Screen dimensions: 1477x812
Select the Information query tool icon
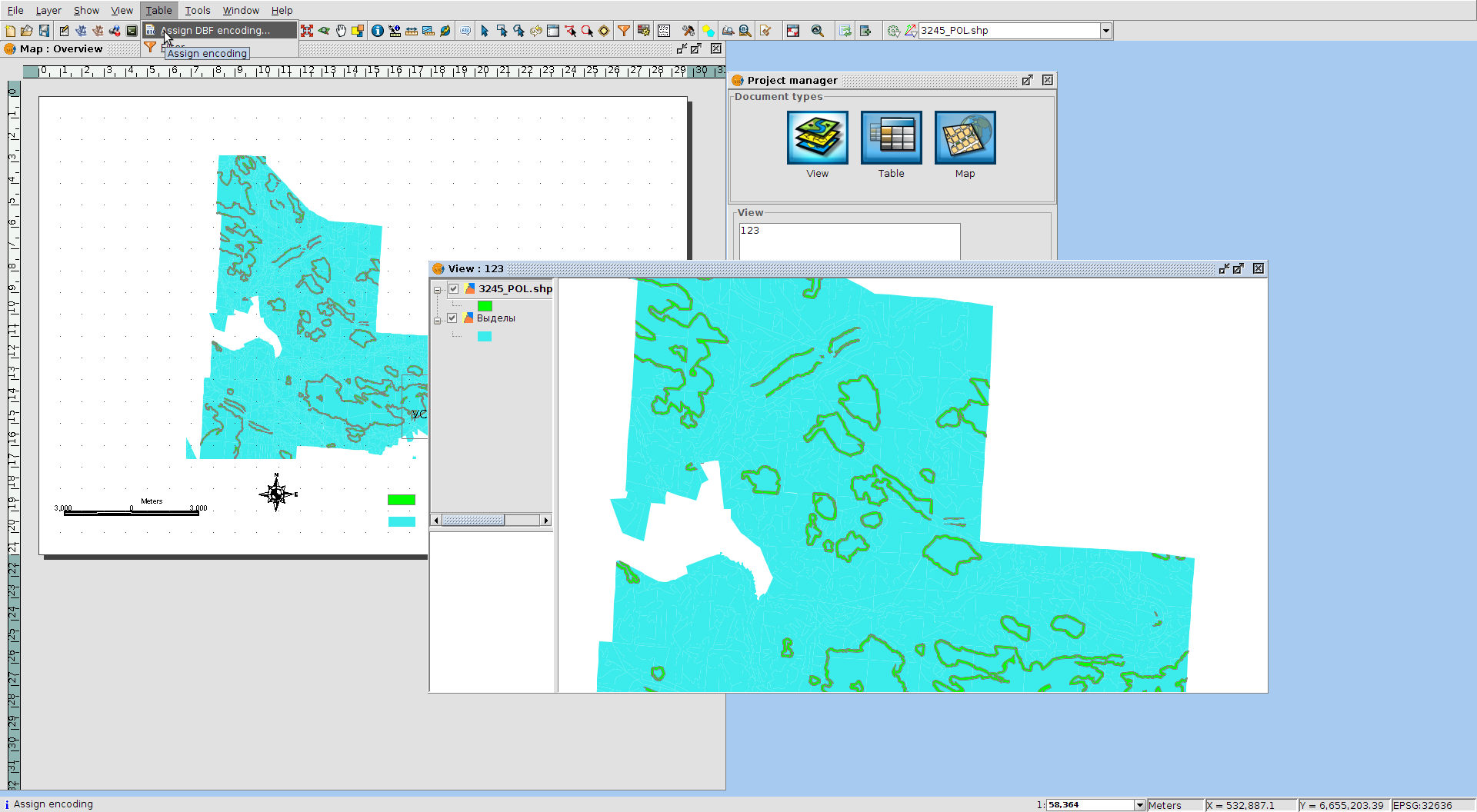[377, 31]
